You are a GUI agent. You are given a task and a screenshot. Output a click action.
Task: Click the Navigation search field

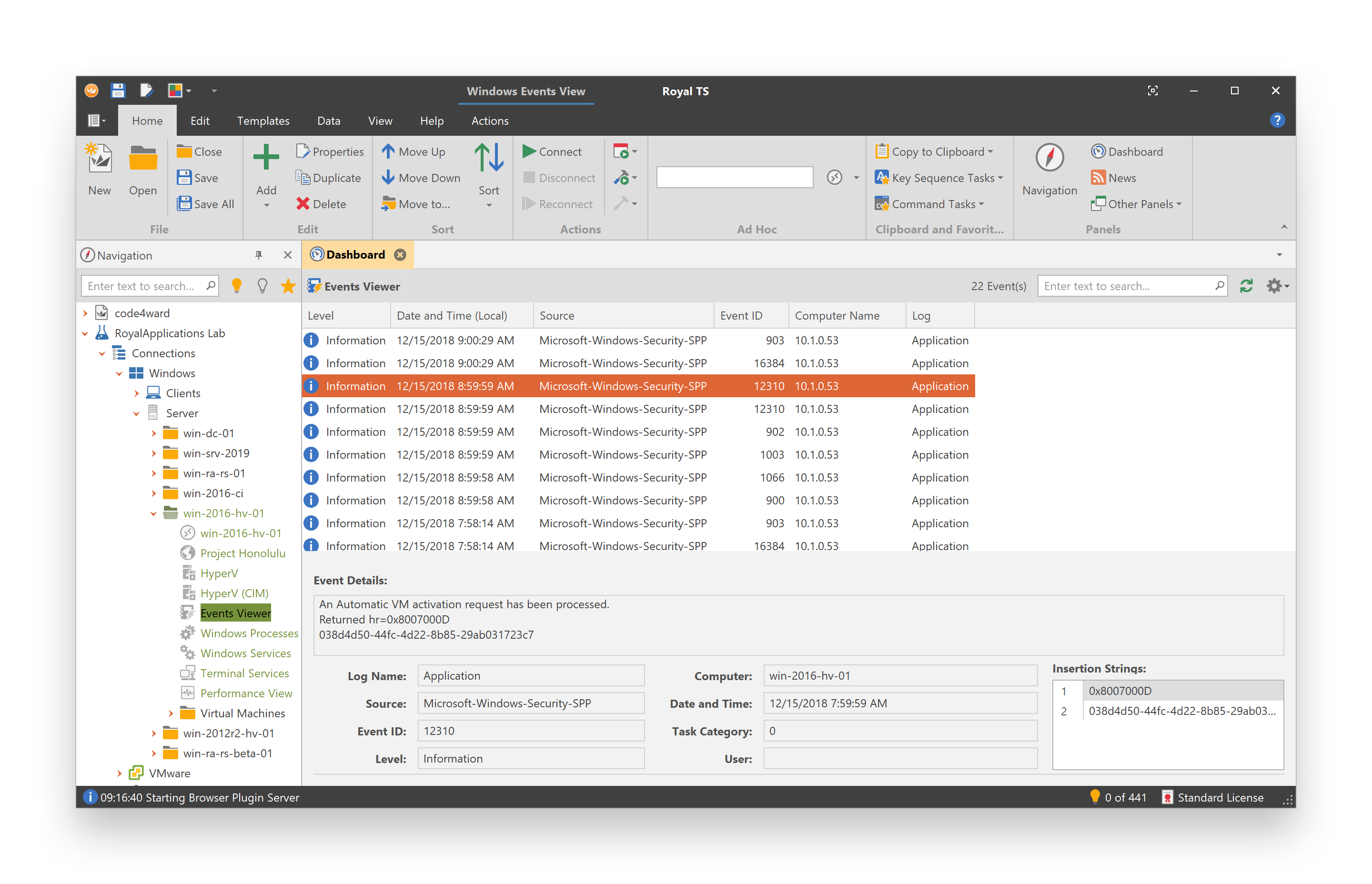[150, 286]
